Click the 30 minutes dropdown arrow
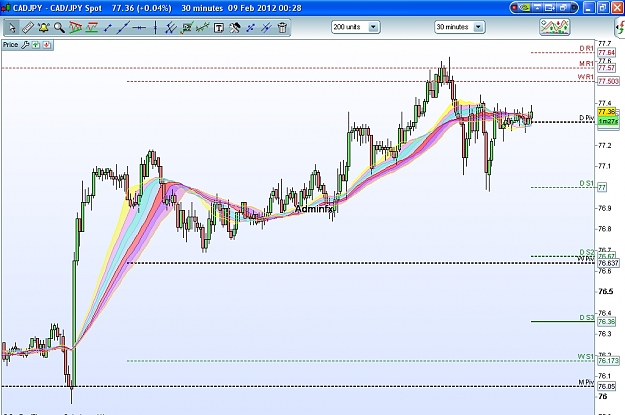Screen dimensions: 625x415 [x=478, y=27]
